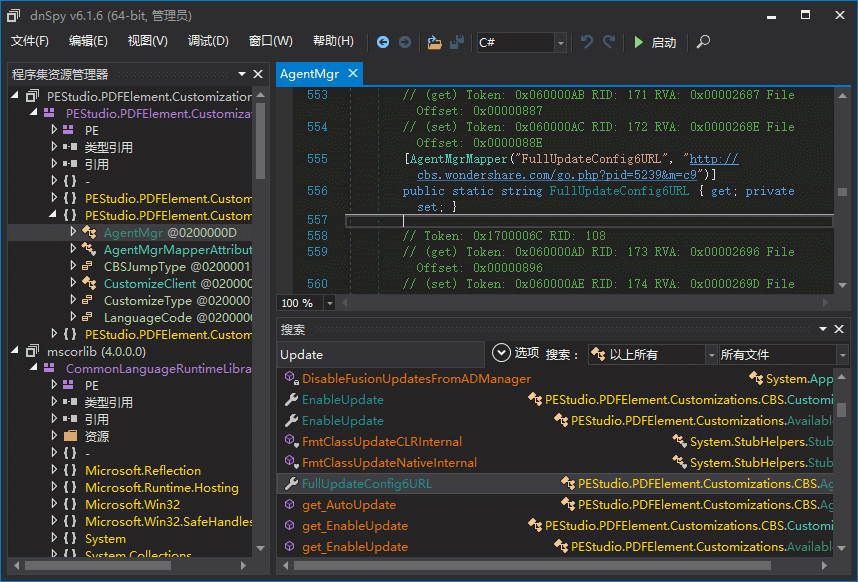Click the save all icon in toolbar
Image resolution: width=858 pixels, height=582 pixels.
457,42
